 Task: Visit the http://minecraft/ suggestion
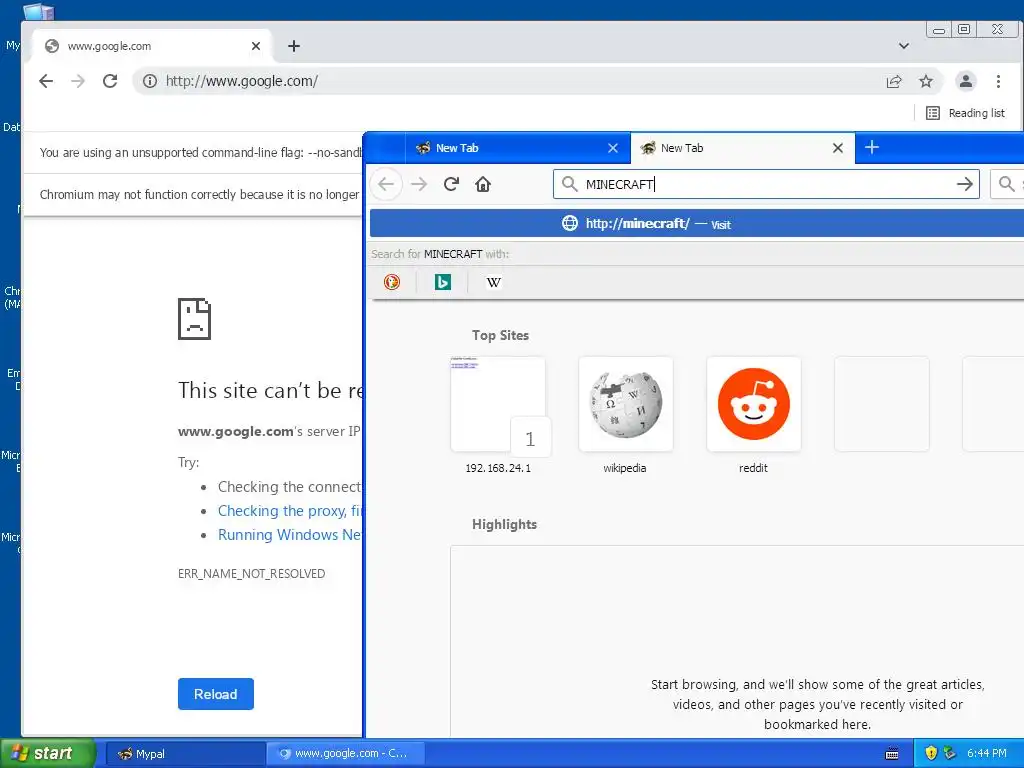[696, 223]
